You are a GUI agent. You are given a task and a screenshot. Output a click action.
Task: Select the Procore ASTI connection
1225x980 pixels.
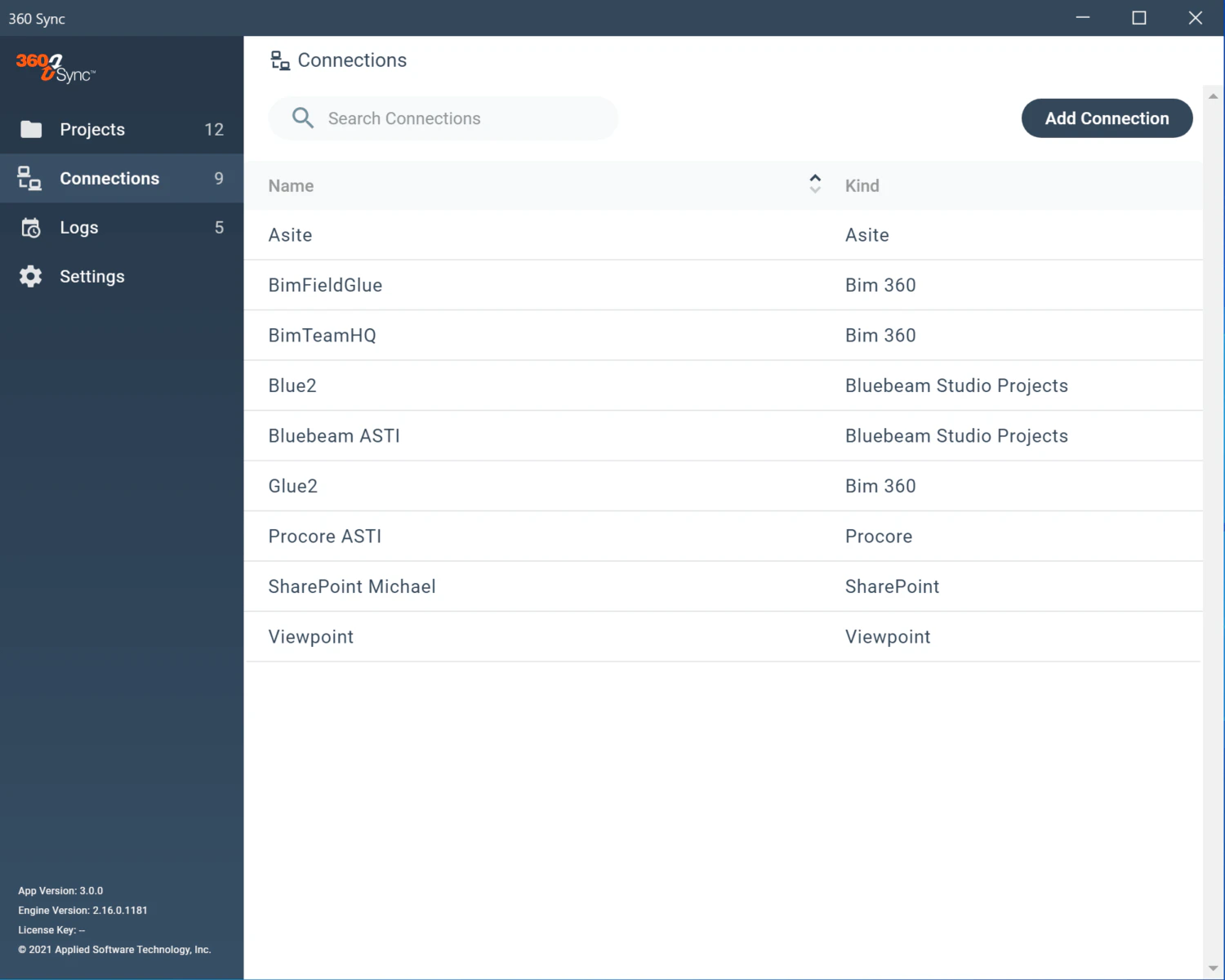325,537
